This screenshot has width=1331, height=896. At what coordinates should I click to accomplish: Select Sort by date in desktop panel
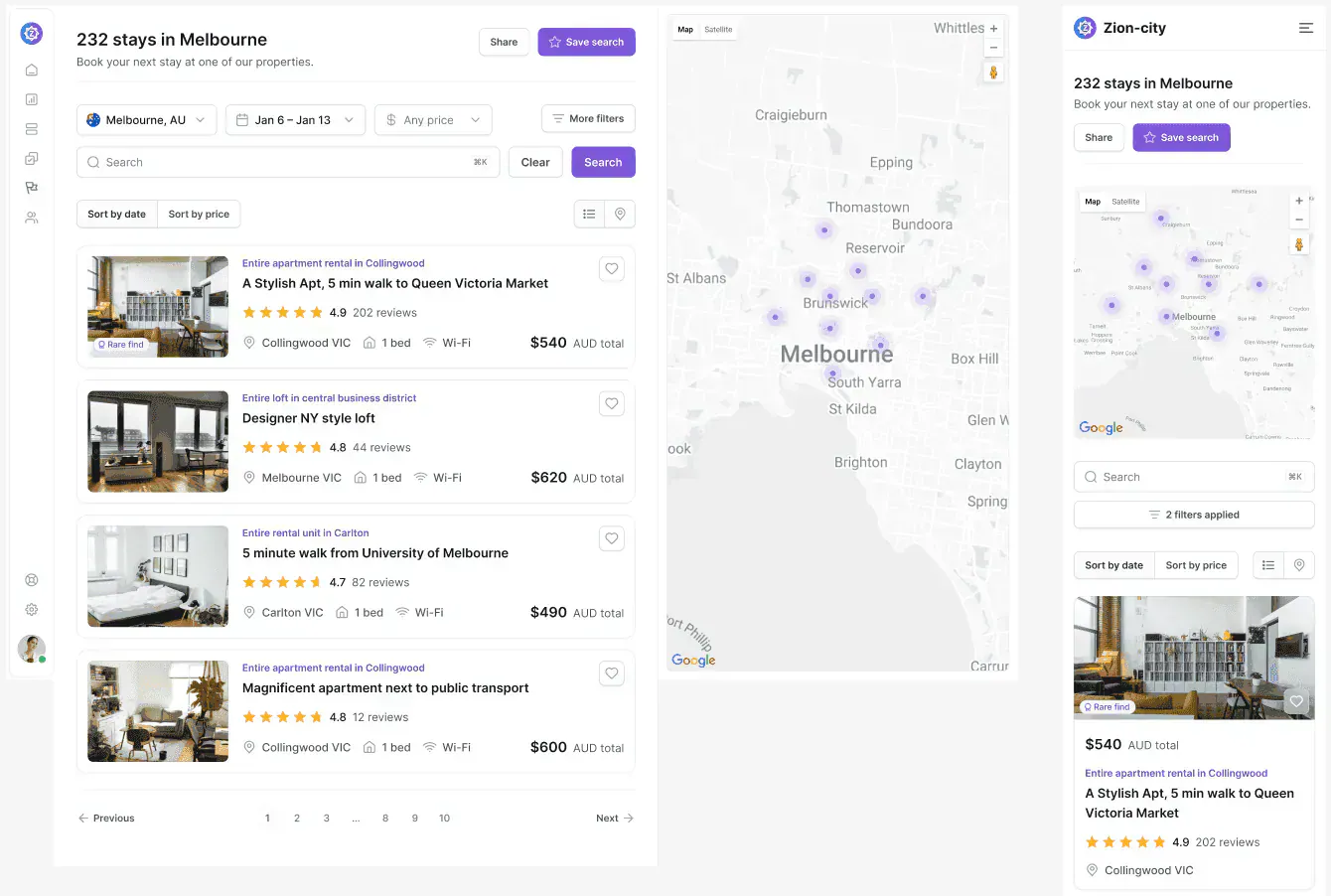(117, 214)
